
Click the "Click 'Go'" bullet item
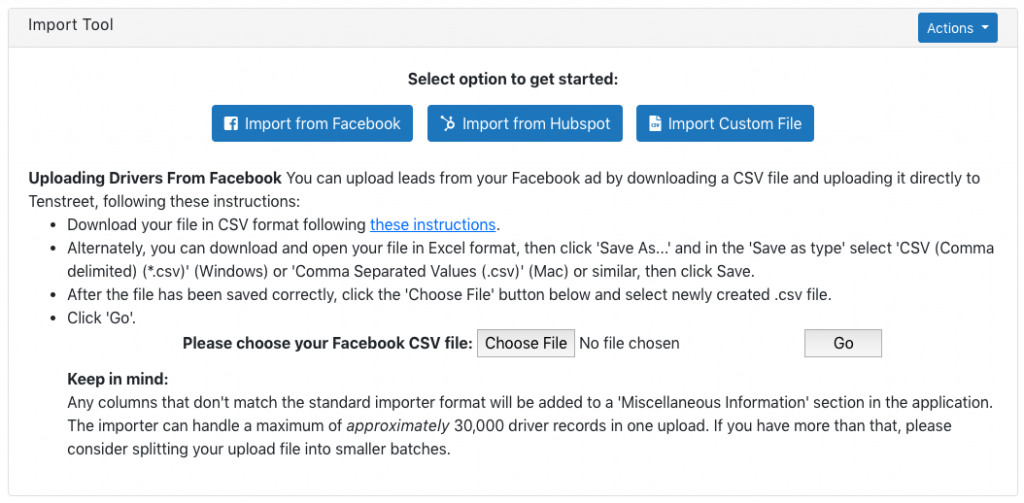pyautogui.click(x=102, y=319)
